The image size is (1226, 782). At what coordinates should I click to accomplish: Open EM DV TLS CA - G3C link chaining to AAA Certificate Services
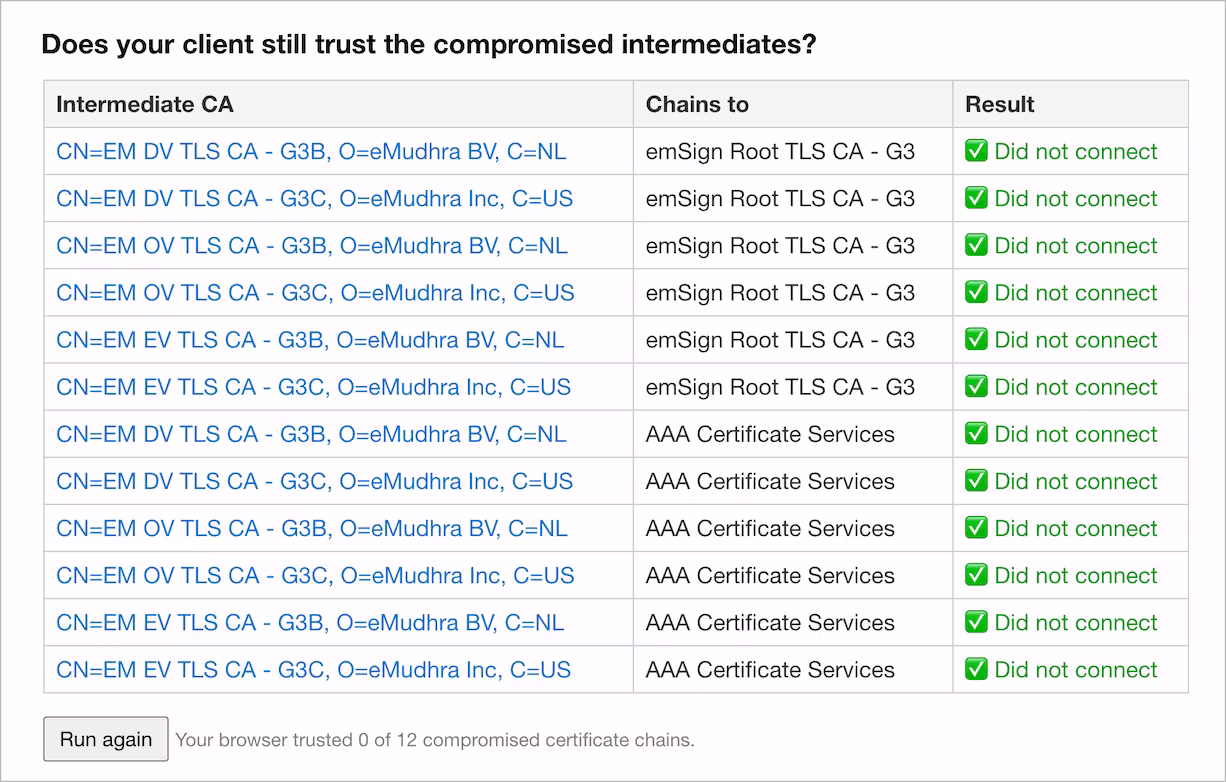[315, 481]
